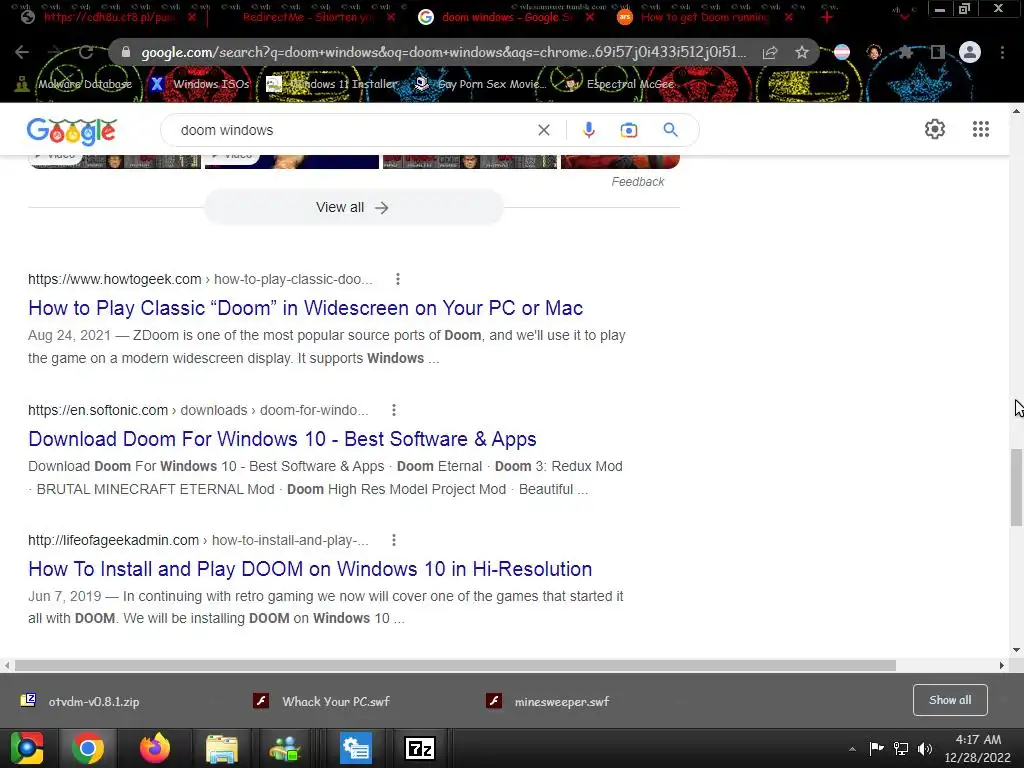Open the Chrome profile avatar menu
The image size is (1024, 768).
pos(970,52)
